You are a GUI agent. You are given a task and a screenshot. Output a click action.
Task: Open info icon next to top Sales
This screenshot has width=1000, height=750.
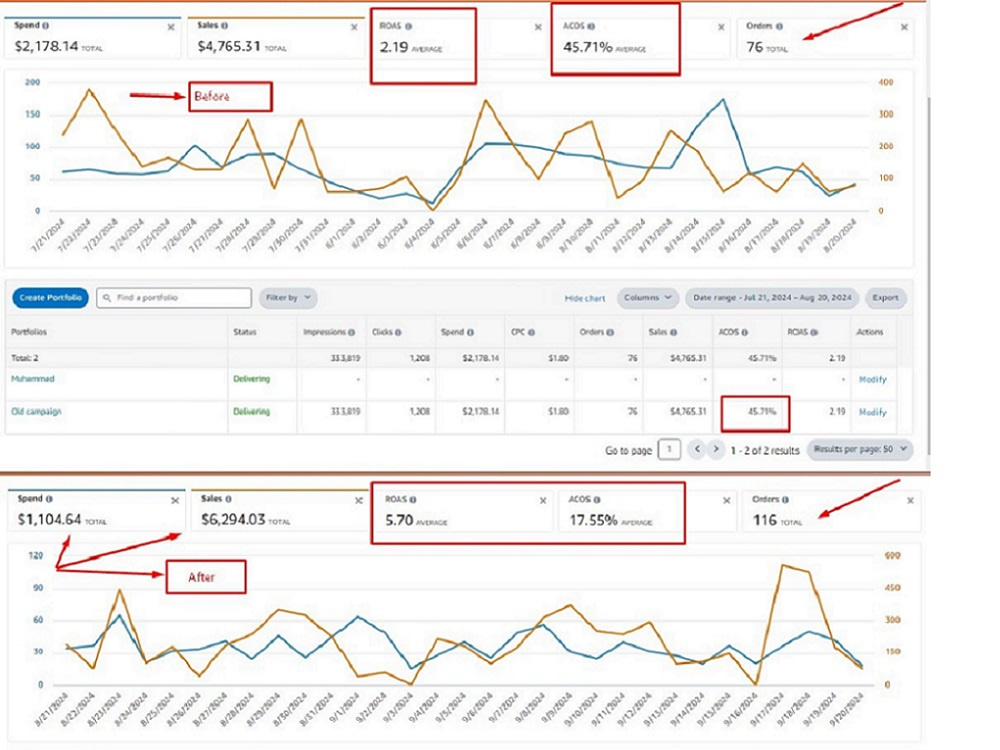(224, 26)
